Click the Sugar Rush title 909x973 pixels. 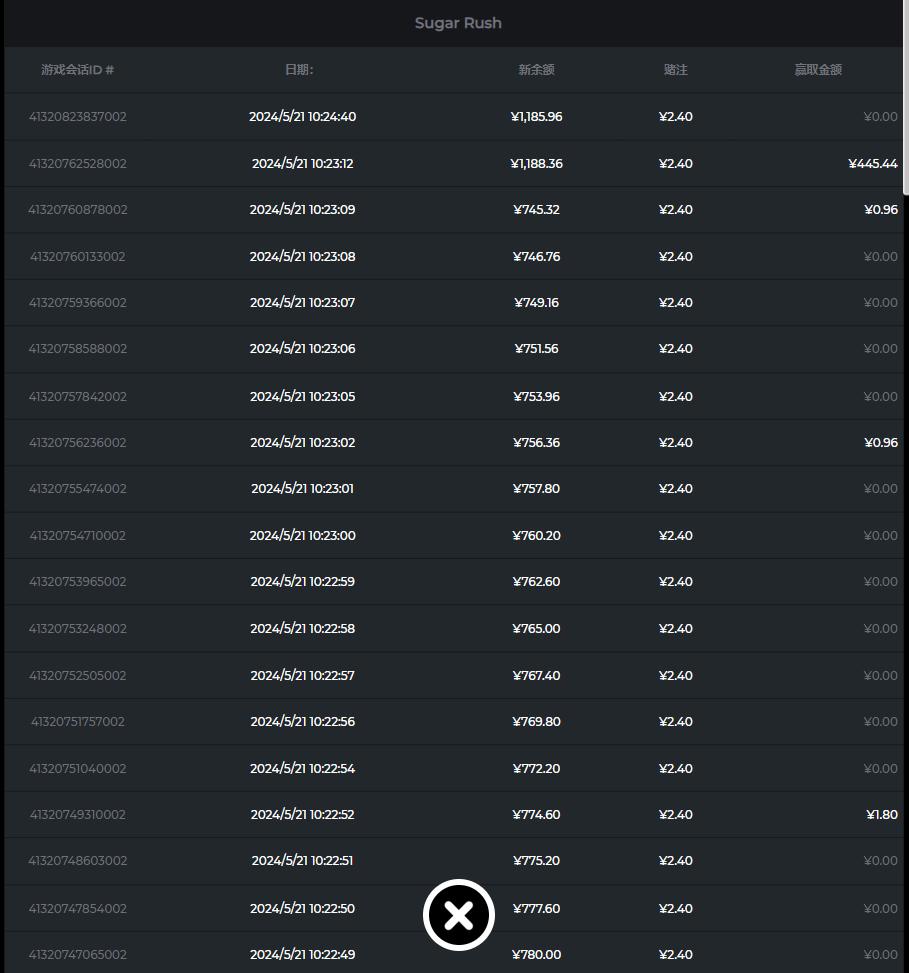coord(458,23)
